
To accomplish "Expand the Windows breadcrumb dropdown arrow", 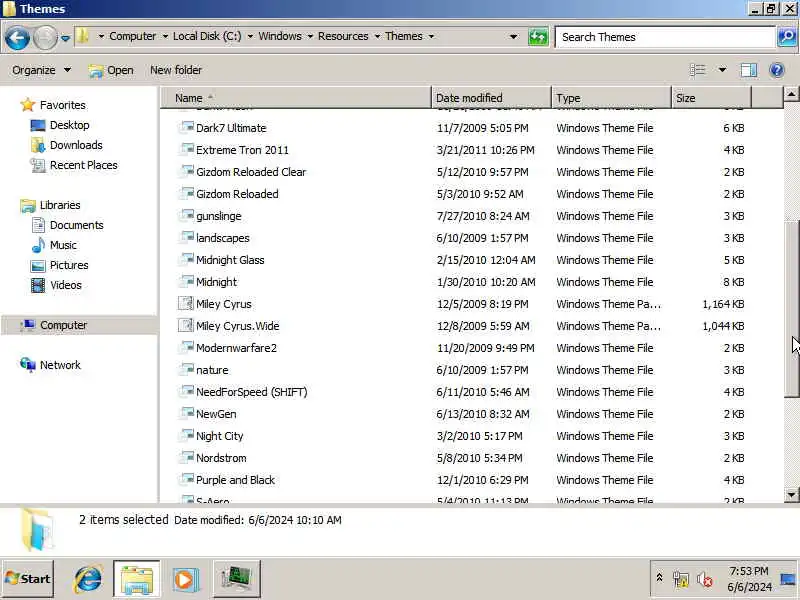I will point(310,36).
